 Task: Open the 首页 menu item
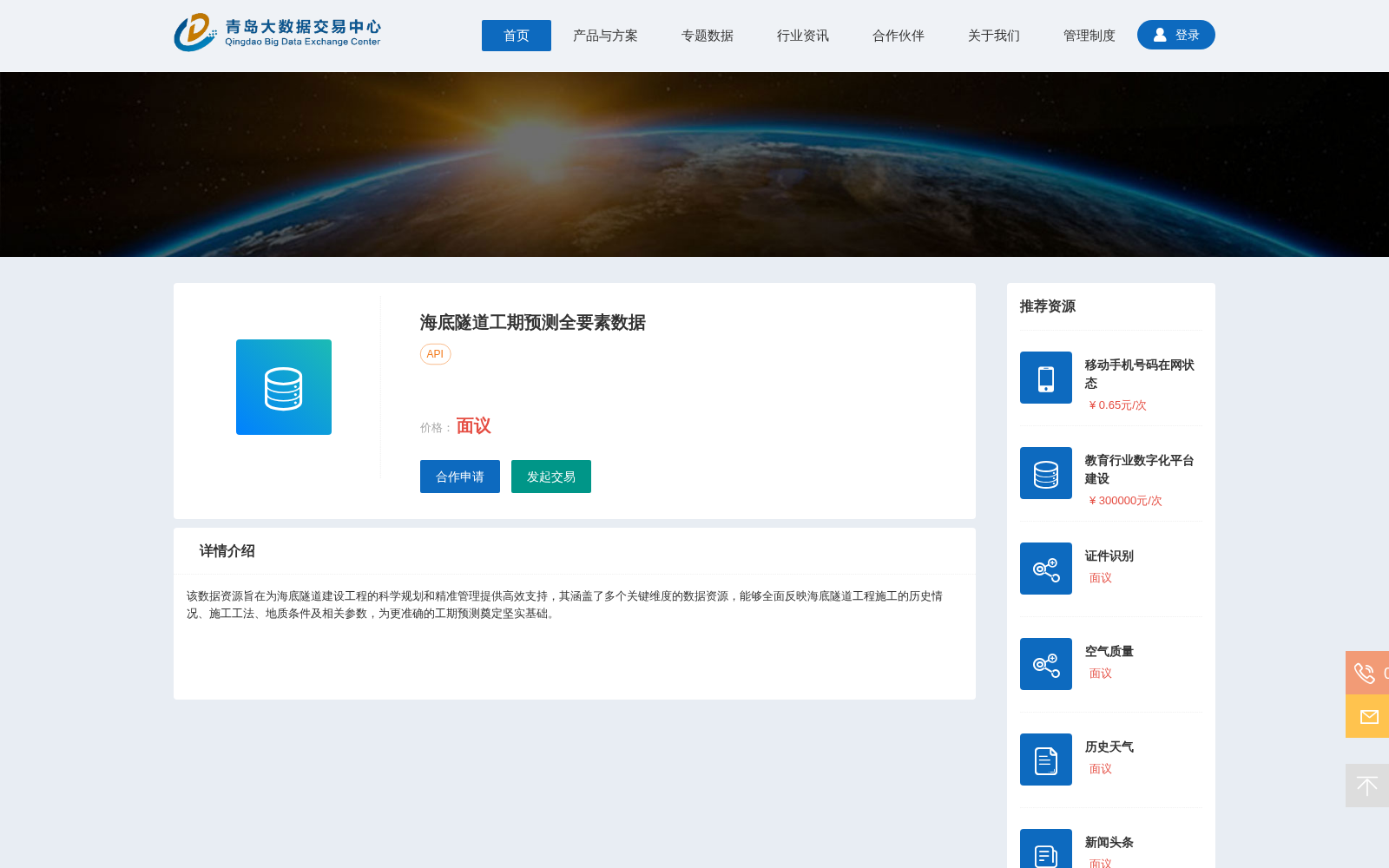[517, 36]
